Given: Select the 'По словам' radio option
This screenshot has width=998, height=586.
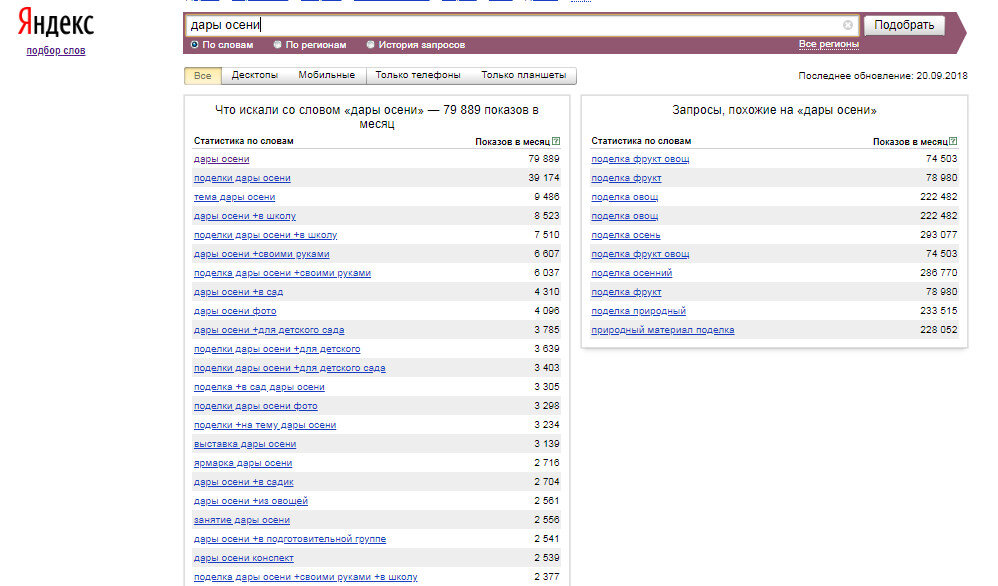Looking at the screenshot, I should click(x=195, y=45).
